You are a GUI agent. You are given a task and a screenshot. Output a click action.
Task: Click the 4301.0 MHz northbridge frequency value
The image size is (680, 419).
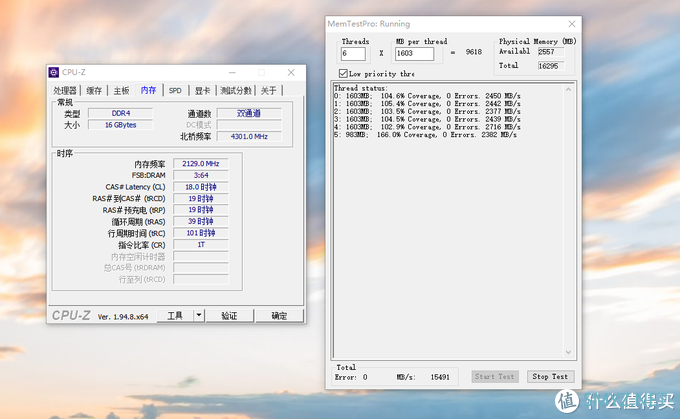(249, 136)
